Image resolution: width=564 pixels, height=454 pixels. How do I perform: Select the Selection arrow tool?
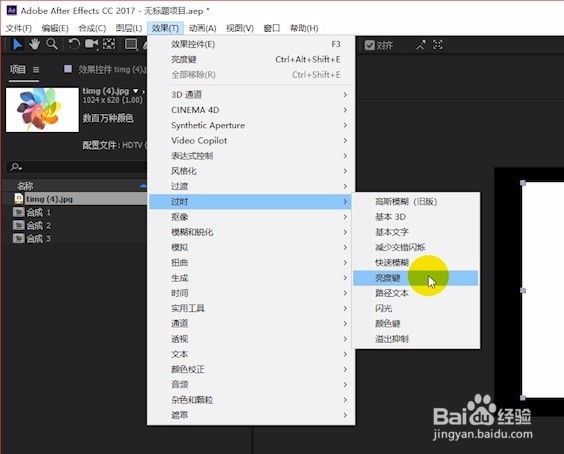pos(17,45)
